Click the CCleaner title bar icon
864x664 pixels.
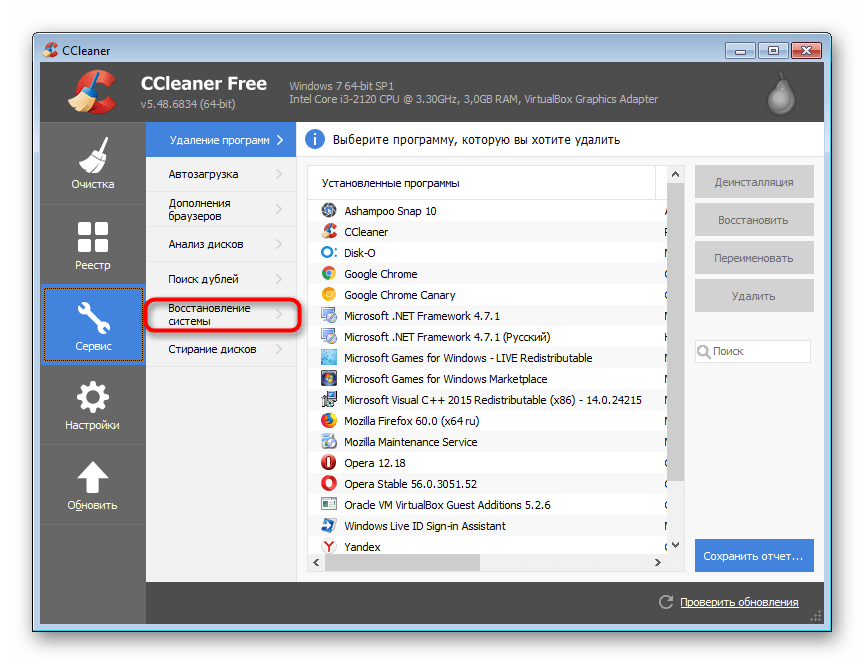(50, 50)
